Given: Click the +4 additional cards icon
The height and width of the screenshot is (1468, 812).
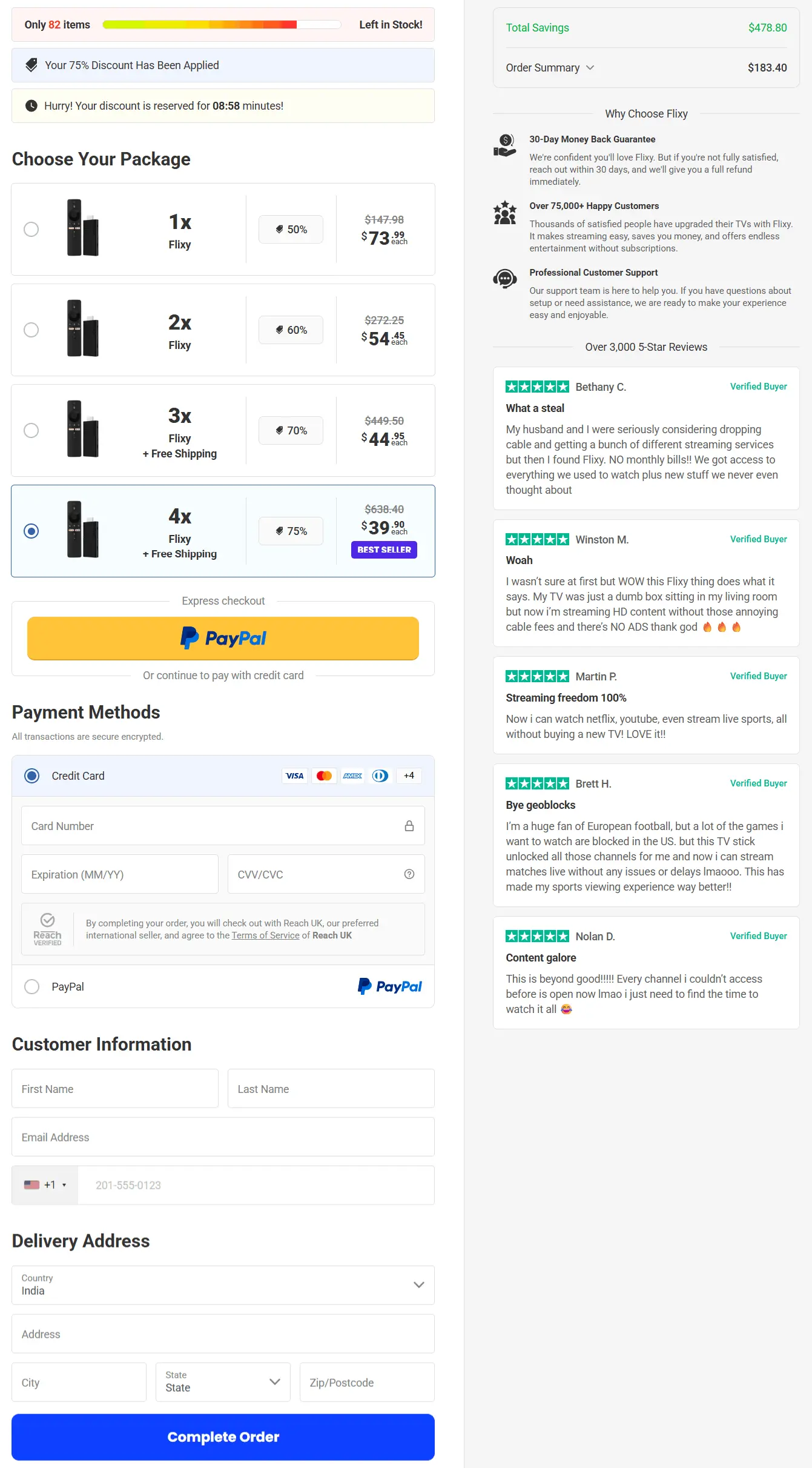Looking at the screenshot, I should coord(409,776).
